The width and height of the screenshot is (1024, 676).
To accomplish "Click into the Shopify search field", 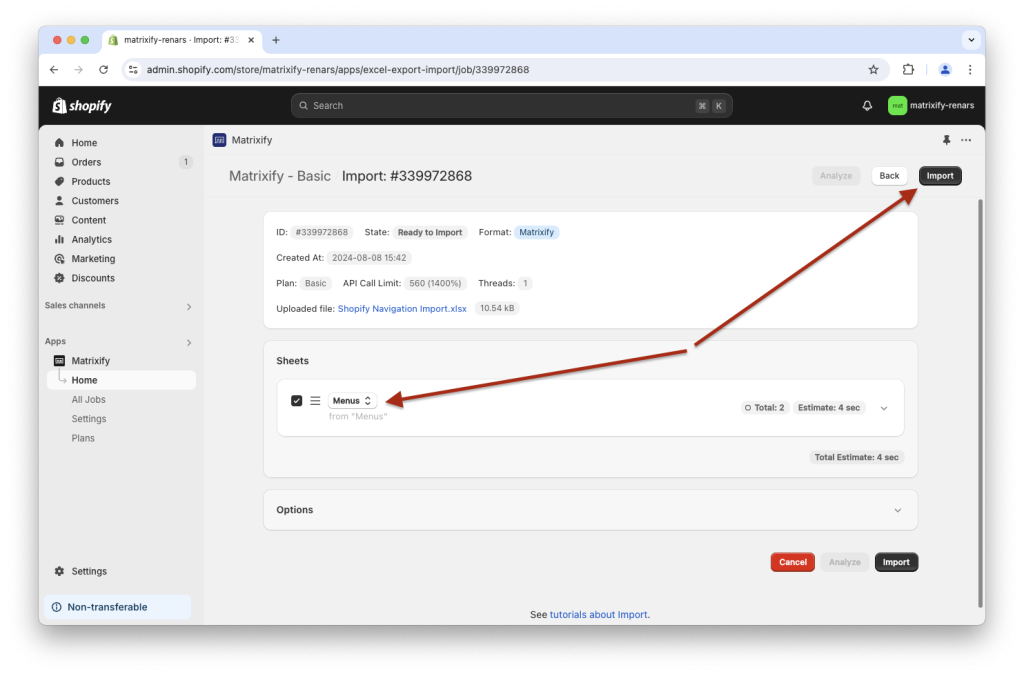I will pyautogui.click(x=511, y=105).
